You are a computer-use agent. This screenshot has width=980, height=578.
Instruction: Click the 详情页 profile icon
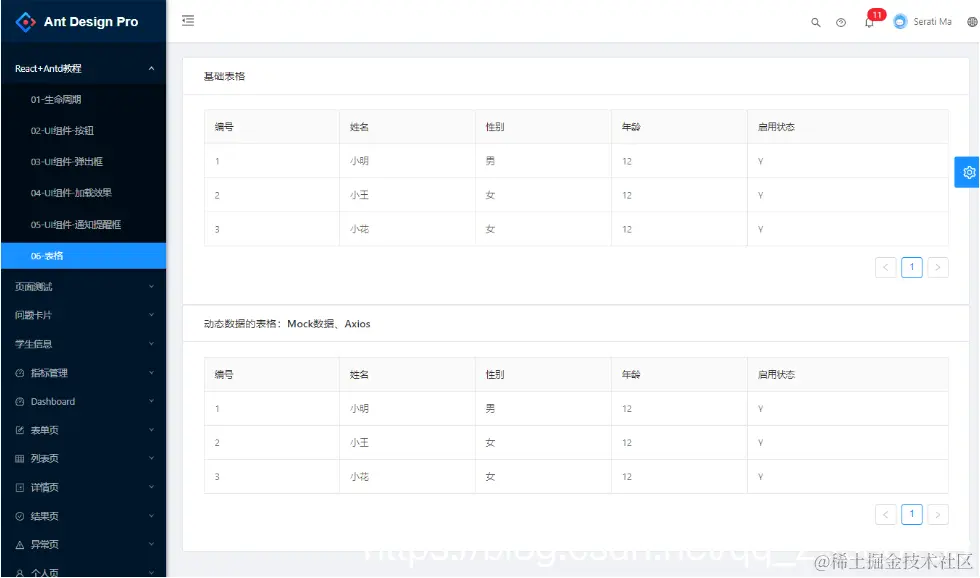(20, 487)
